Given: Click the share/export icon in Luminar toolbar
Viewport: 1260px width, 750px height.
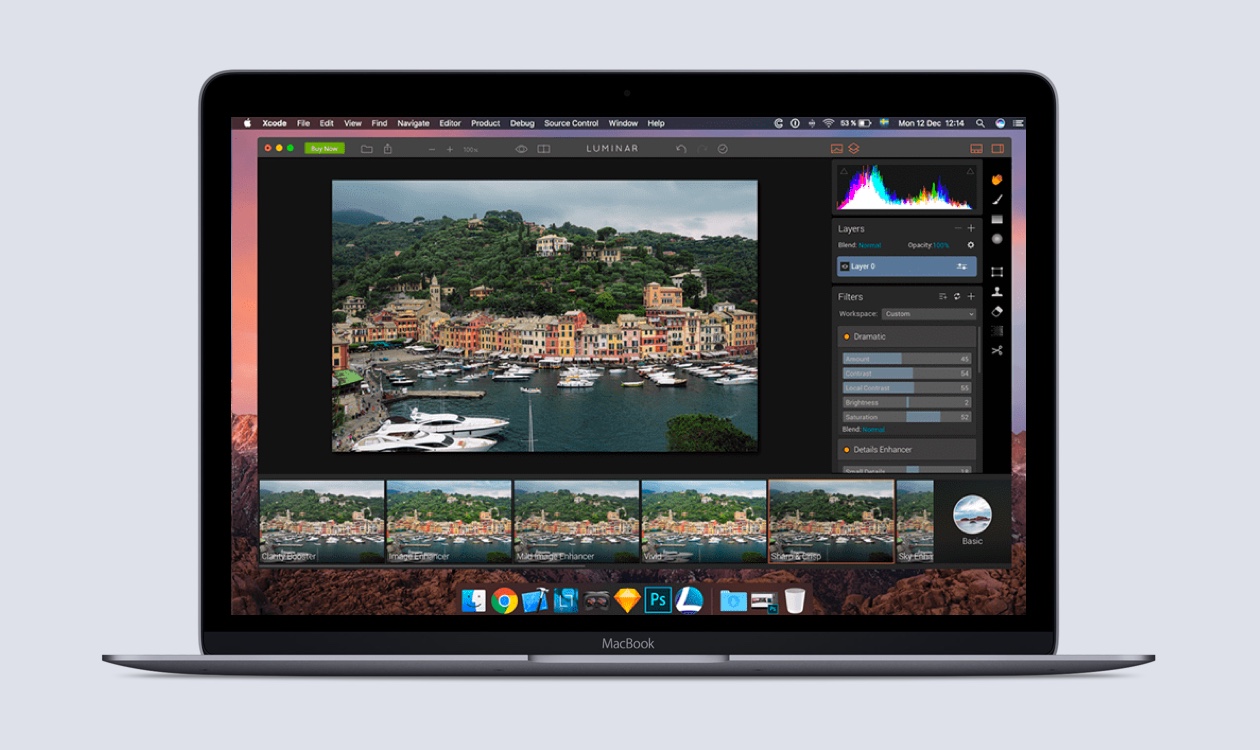Looking at the screenshot, I should (x=388, y=149).
